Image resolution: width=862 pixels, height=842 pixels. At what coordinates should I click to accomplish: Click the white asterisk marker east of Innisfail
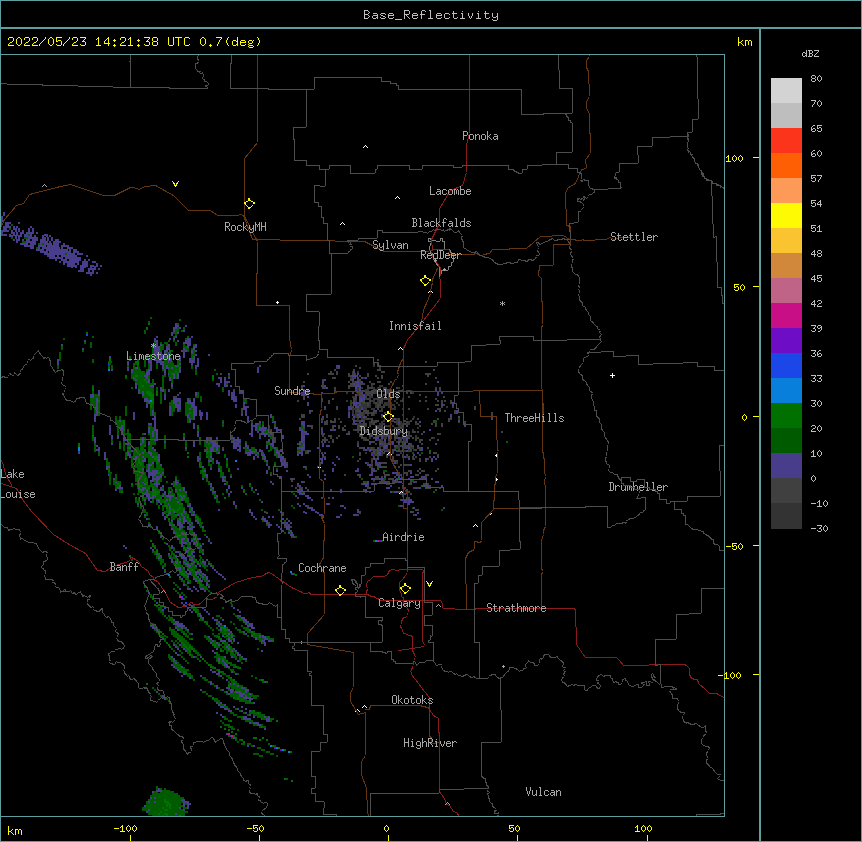pyautogui.click(x=502, y=303)
